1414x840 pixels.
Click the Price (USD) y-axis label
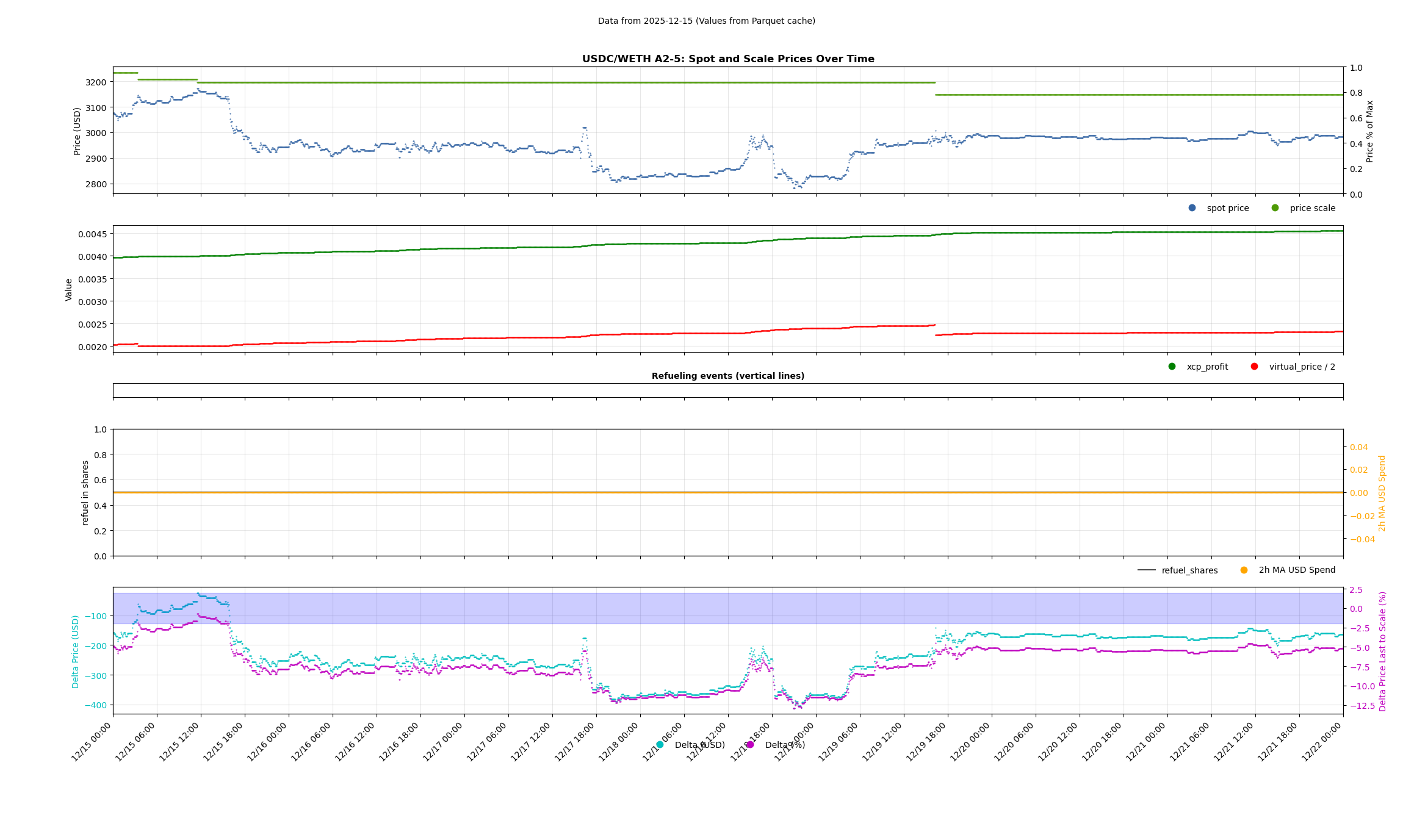point(78,131)
